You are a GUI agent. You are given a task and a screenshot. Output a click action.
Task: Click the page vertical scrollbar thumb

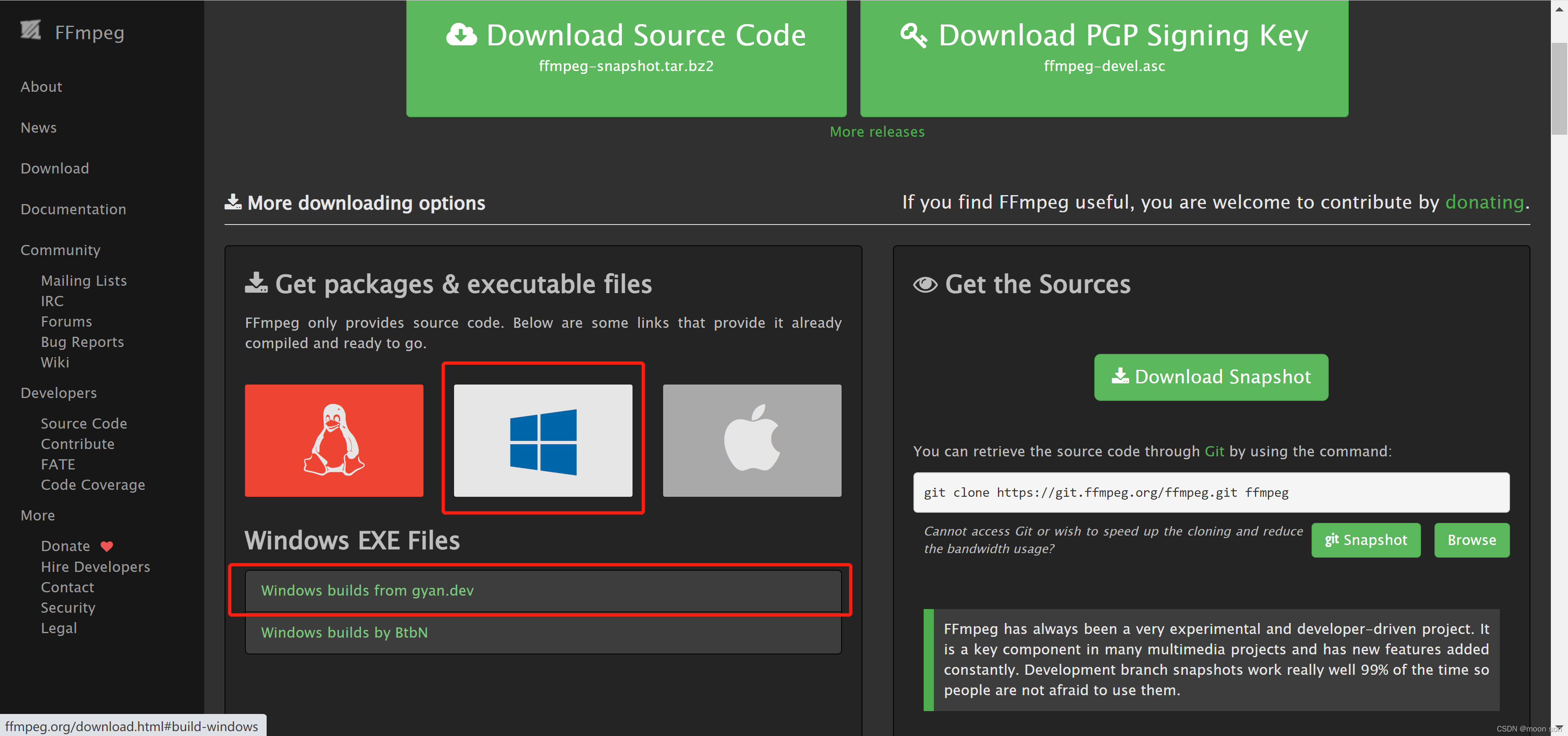click(1559, 88)
